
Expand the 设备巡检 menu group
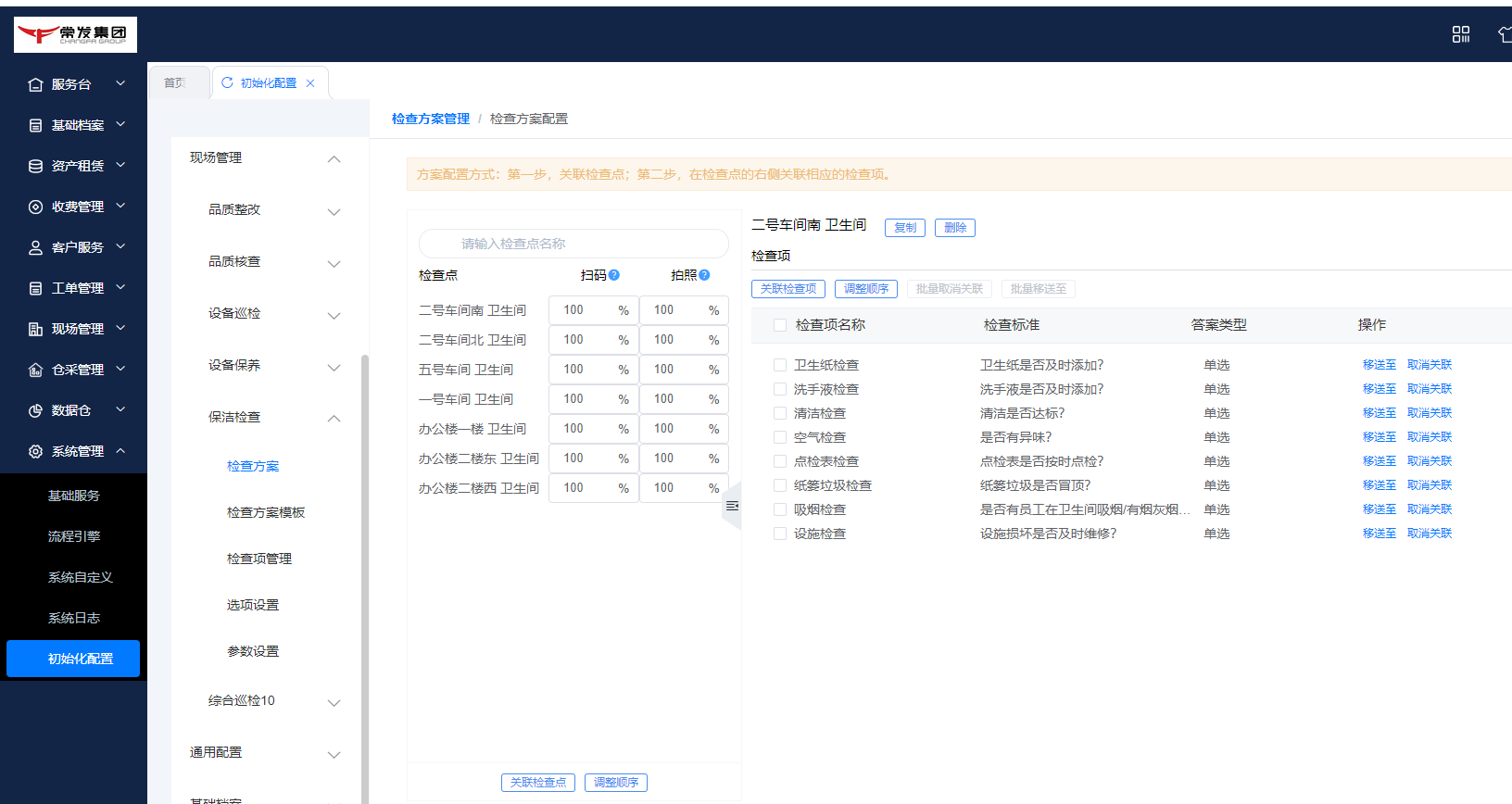334,315
